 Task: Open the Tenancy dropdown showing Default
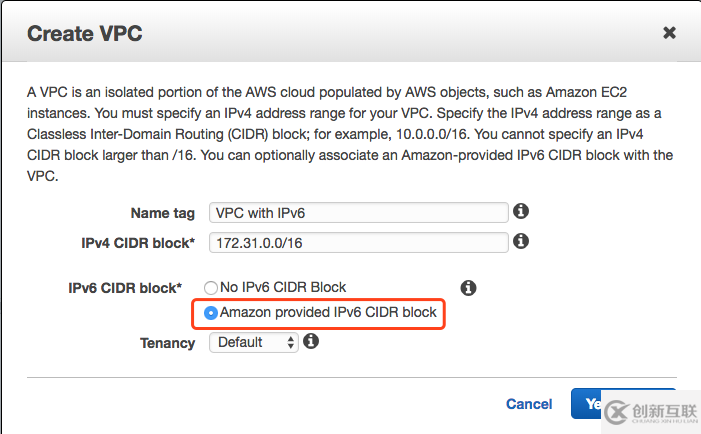(x=254, y=342)
